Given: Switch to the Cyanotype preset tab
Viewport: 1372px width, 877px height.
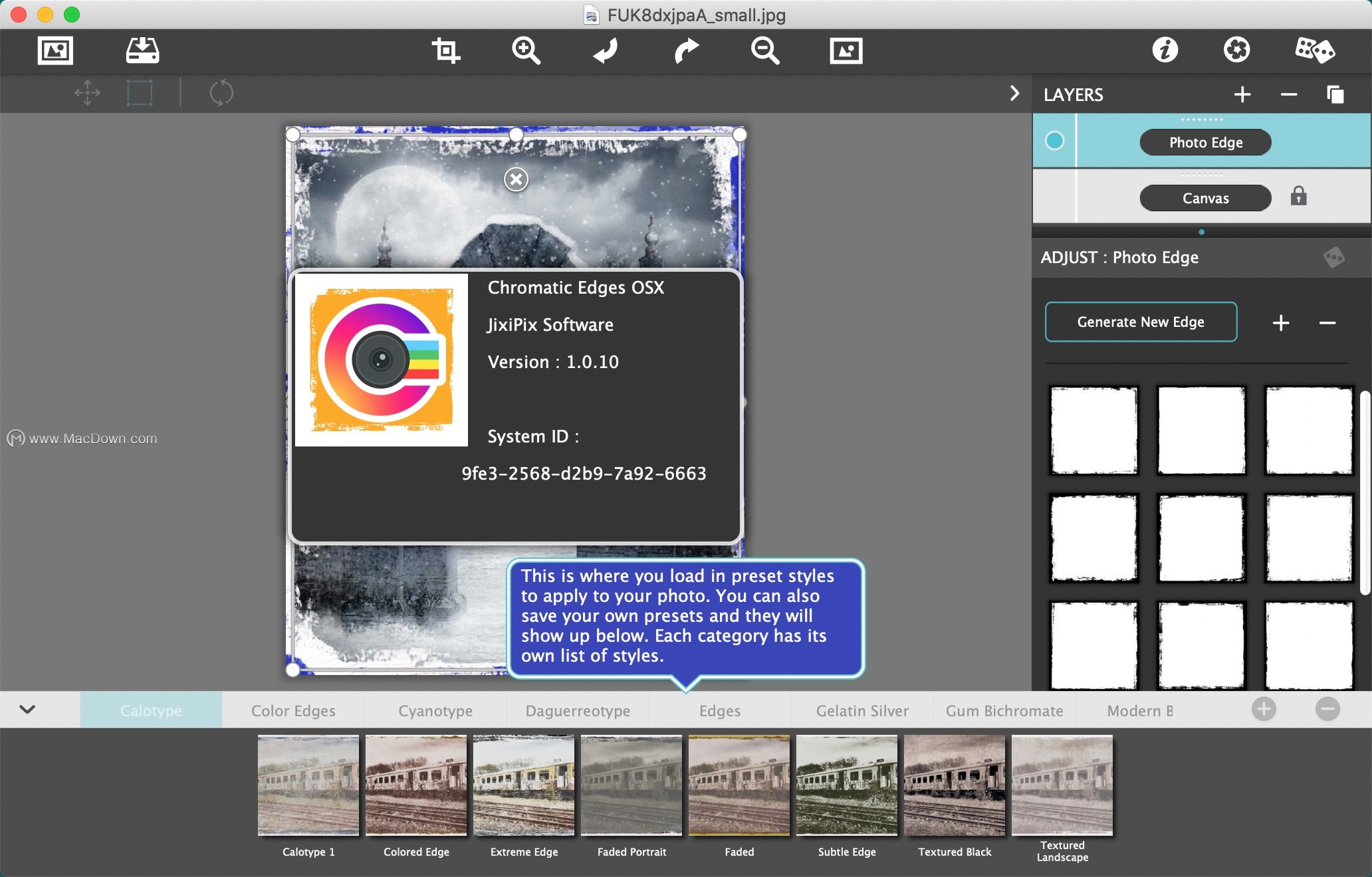Looking at the screenshot, I should 435,710.
